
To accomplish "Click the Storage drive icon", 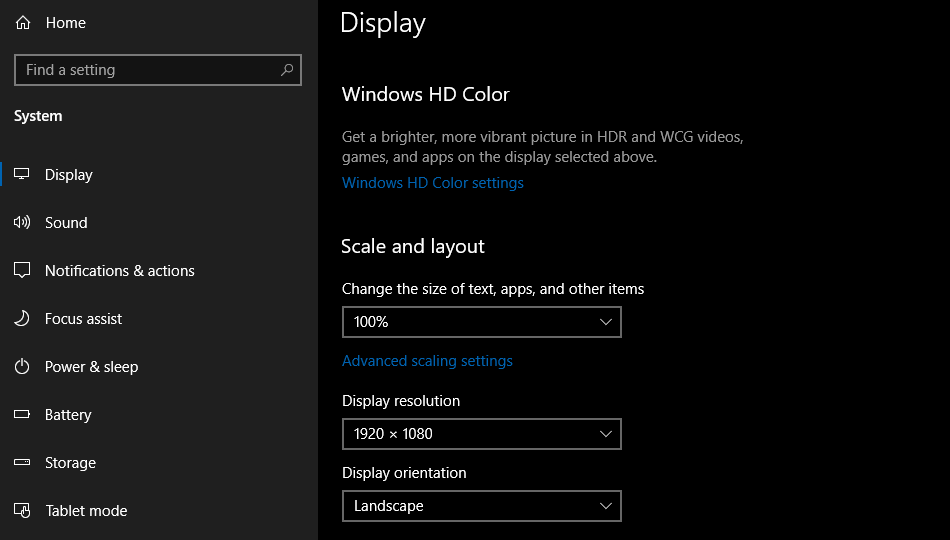I will pyautogui.click(x=22, y=462).
